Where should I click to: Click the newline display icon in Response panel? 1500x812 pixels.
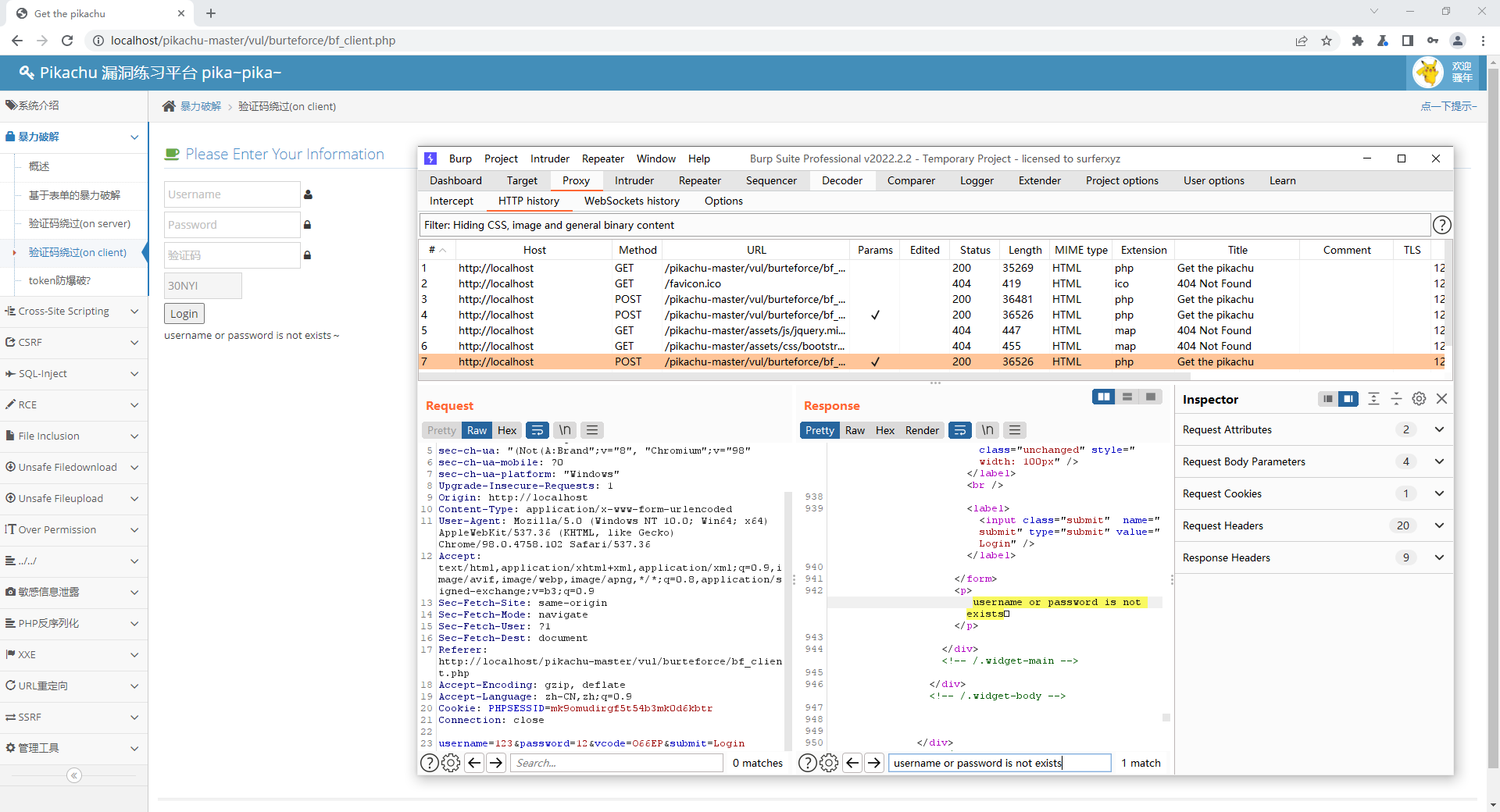pyautogui.click(x=987, y=430)
